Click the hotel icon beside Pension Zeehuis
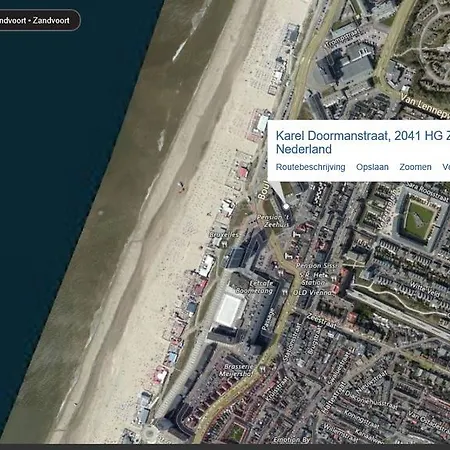This screenshot has width=450, height=450. point(296,235)
